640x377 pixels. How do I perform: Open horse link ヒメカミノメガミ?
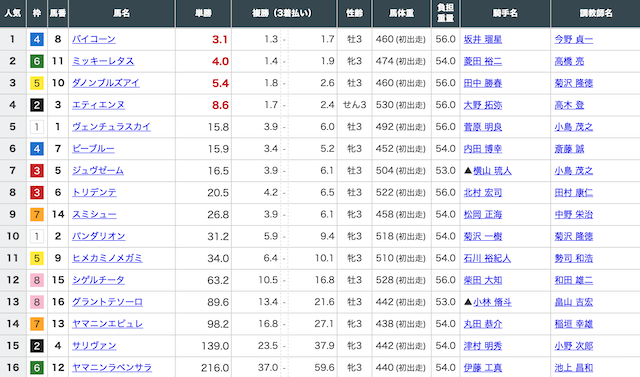pos(107,258)
